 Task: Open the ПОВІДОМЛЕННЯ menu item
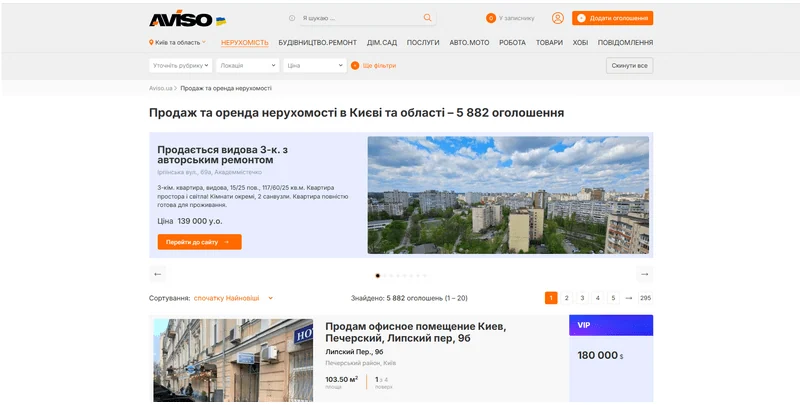(x=626, y=43)
